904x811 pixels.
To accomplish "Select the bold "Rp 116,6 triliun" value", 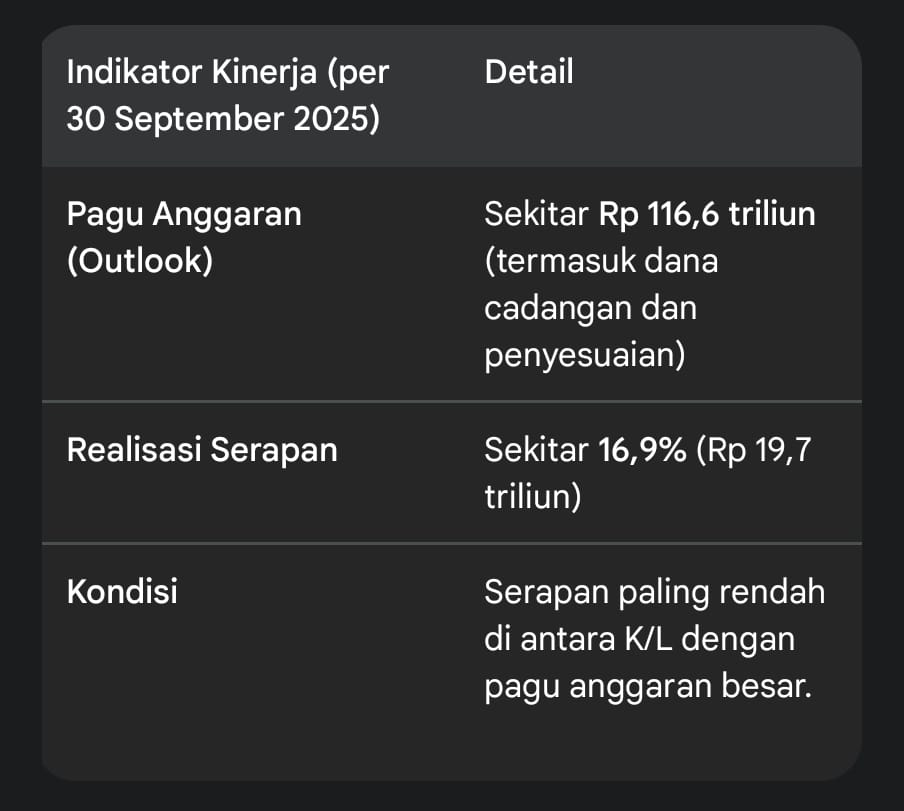I will (707, 214).
